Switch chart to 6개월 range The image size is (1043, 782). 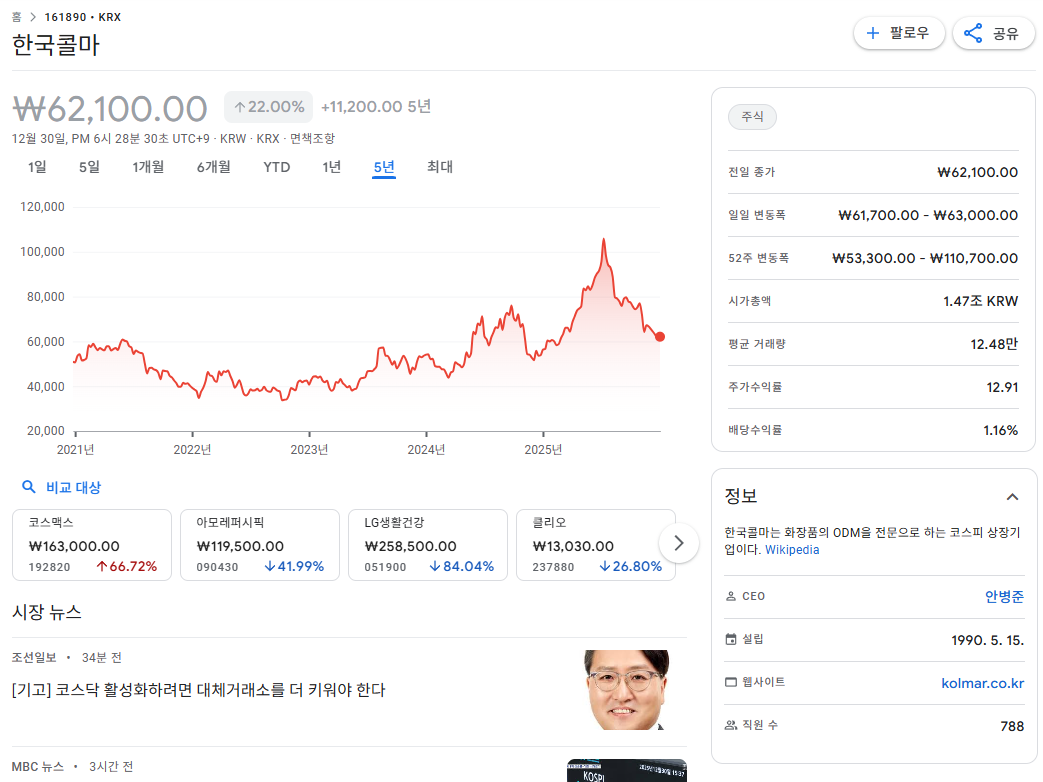click(x=214, y=167)
